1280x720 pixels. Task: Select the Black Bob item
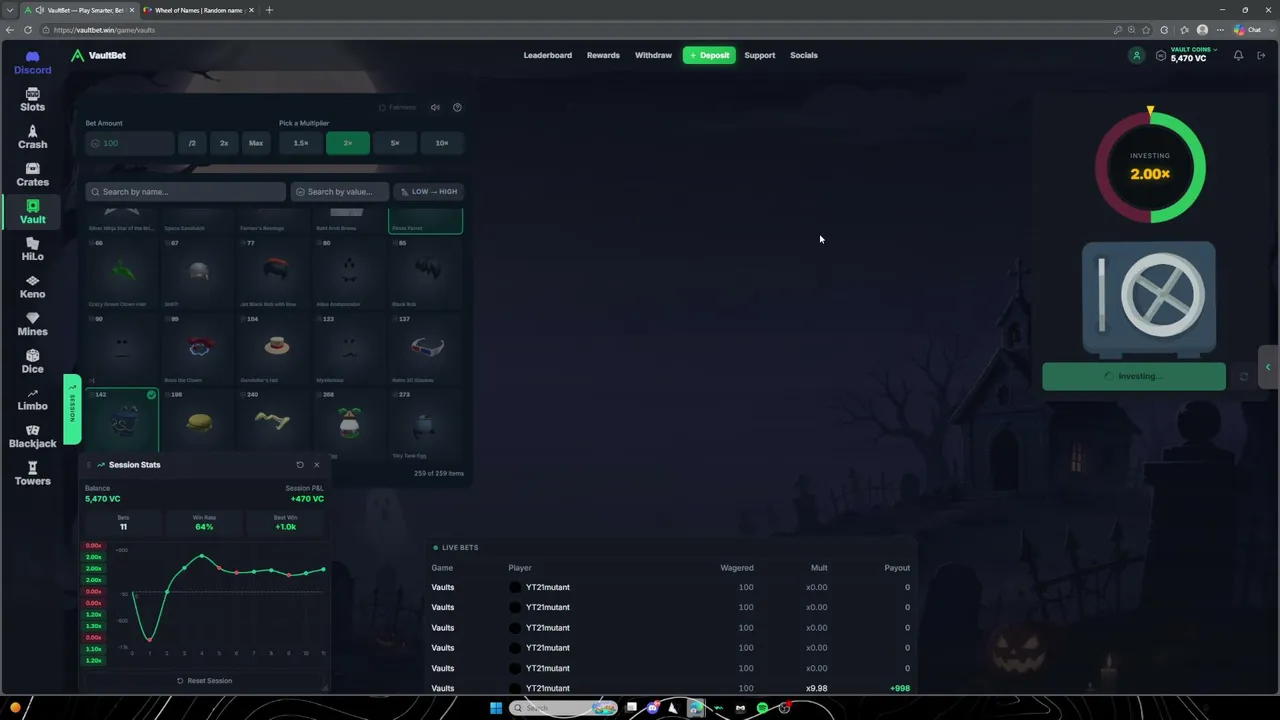[426, 272]
